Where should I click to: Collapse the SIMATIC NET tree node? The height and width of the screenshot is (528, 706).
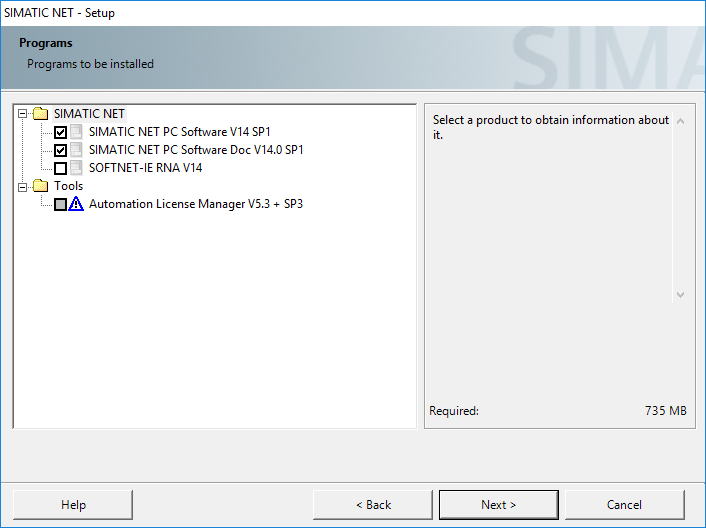[24, 114]
